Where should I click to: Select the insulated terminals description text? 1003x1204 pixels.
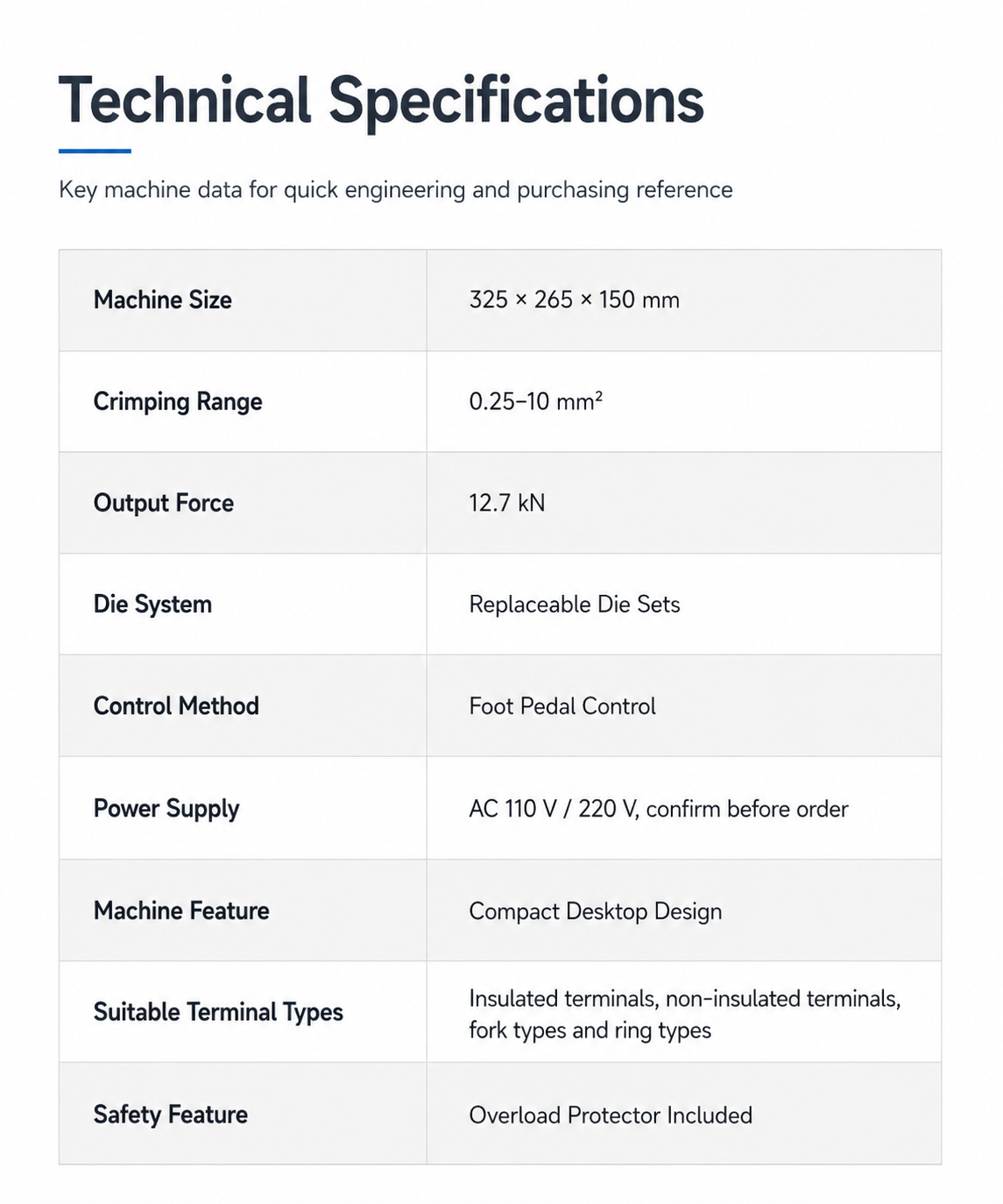point(685,1015)
